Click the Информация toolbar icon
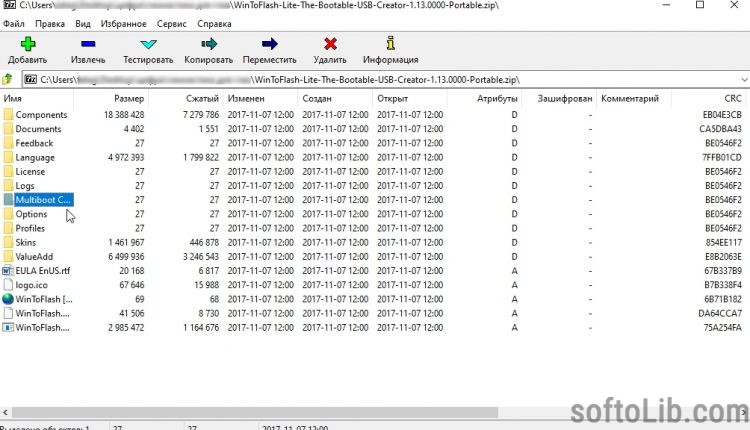Screen dimensions: 750x430 pyautogui.click(x=390, y=43)
